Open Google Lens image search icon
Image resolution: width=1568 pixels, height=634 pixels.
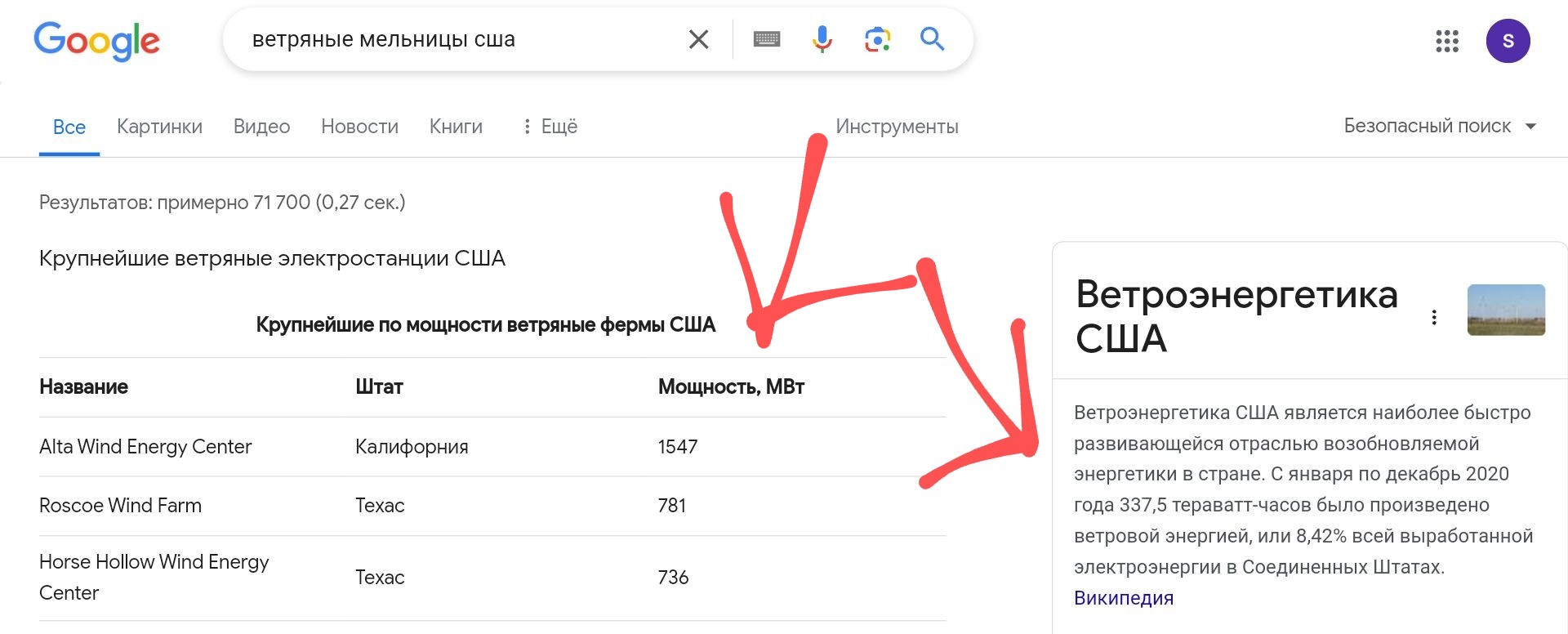(877, 39)
